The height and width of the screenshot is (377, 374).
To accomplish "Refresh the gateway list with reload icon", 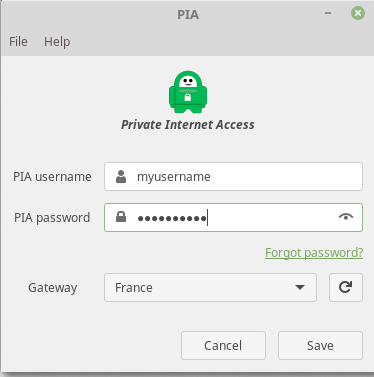I will 346,287.
